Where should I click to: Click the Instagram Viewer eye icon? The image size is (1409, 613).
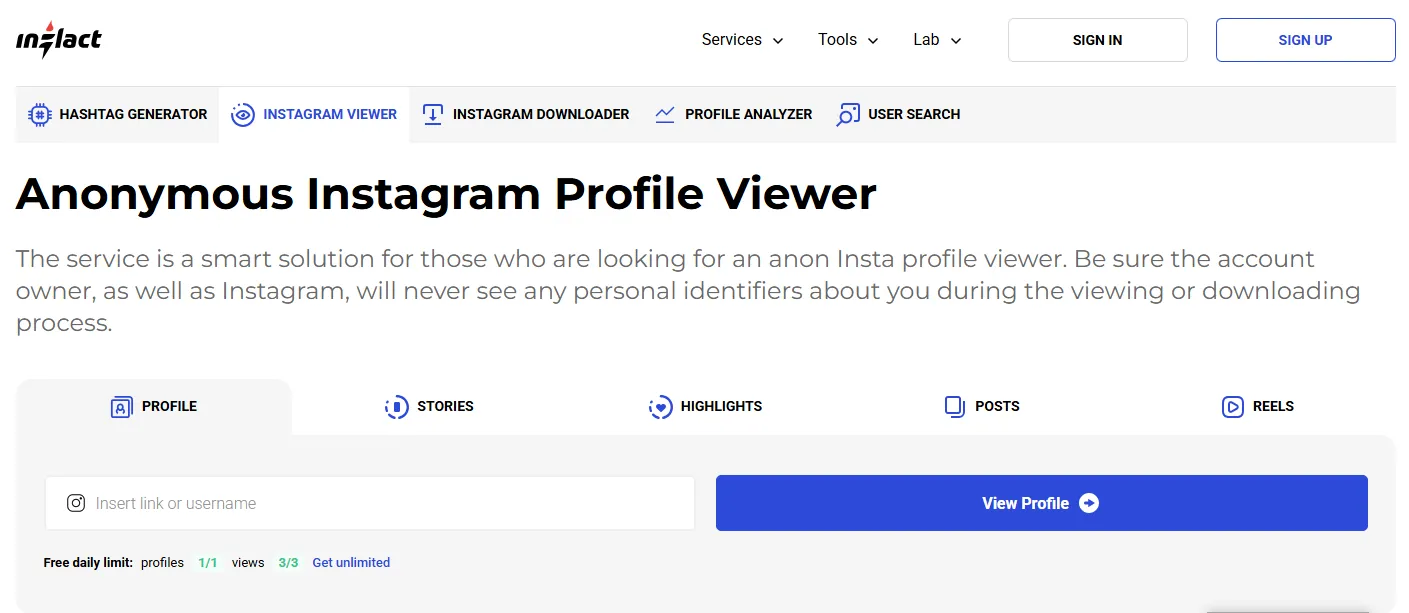[x=242, y=114]
